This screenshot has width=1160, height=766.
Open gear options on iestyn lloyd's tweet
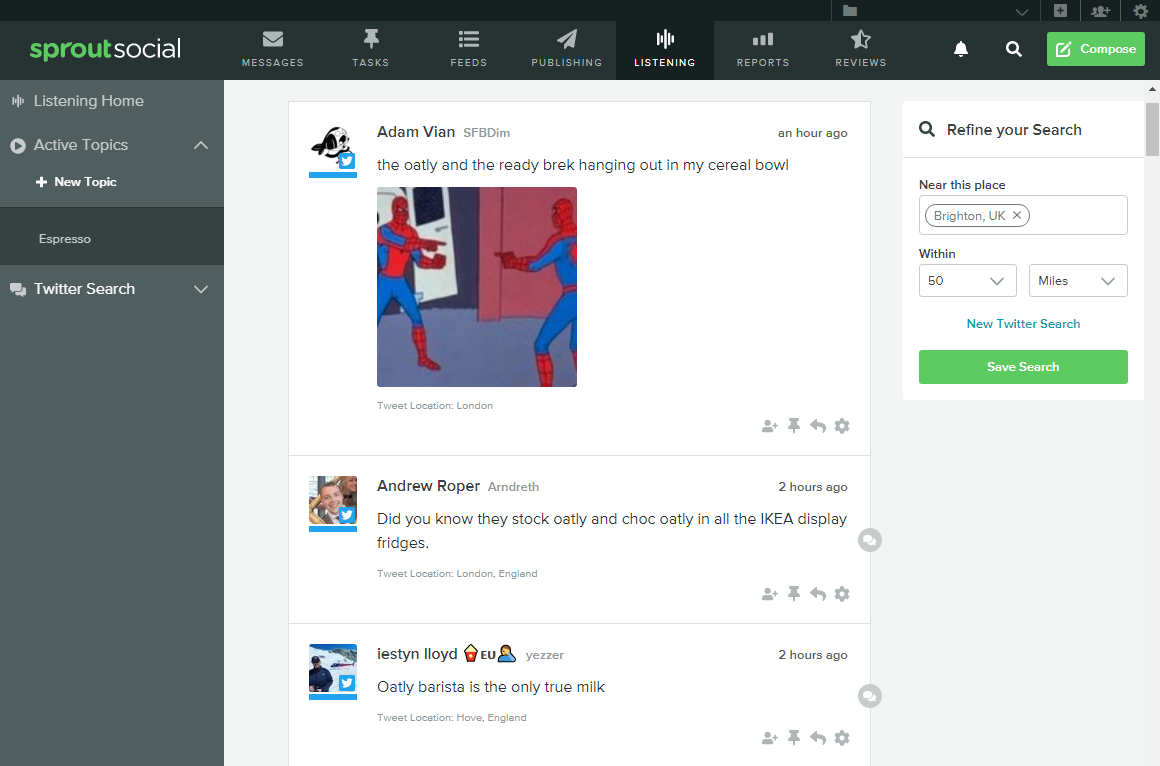click(x=842, y=737)
